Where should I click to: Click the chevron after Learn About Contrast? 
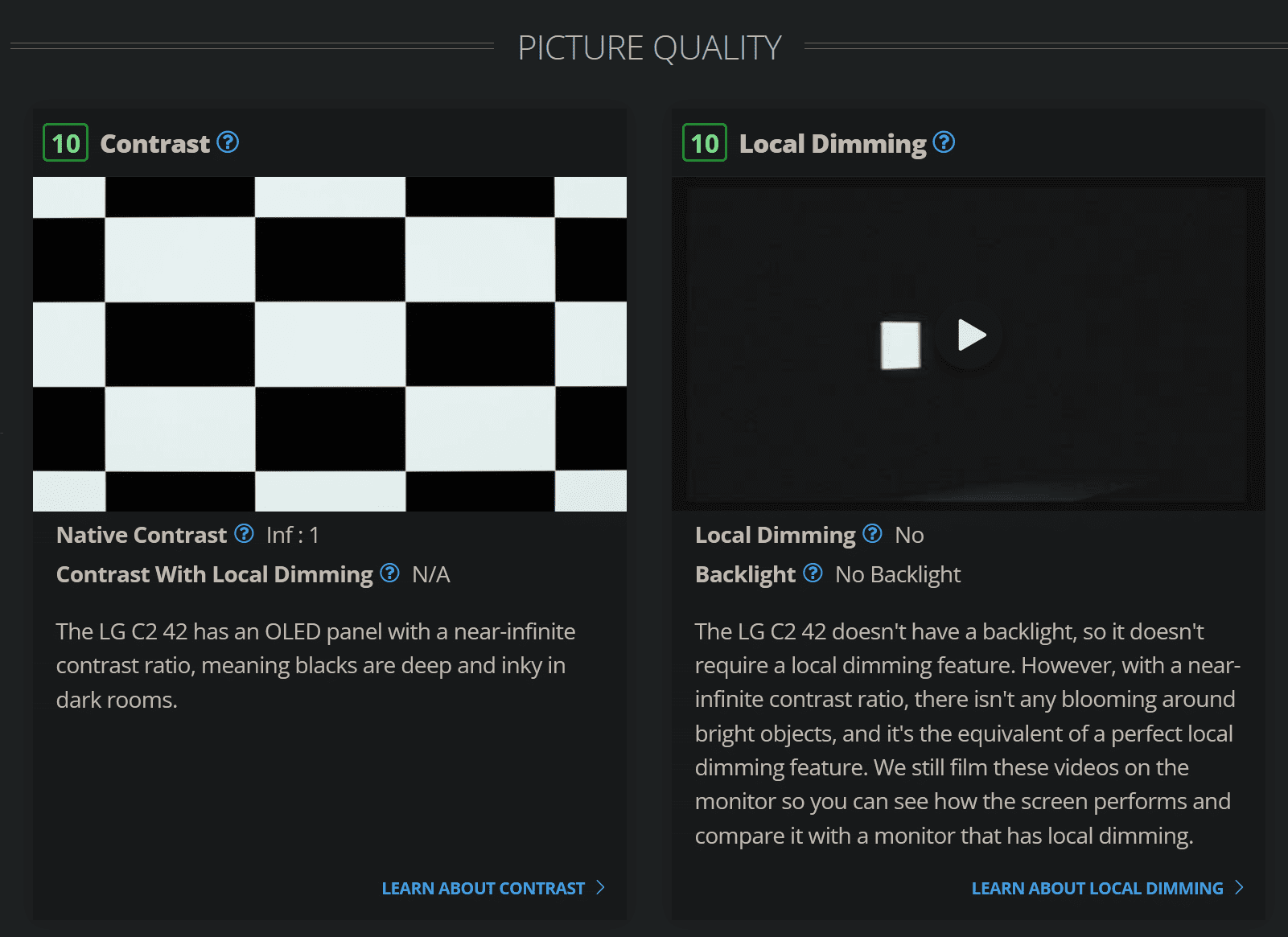coord(600,887)
